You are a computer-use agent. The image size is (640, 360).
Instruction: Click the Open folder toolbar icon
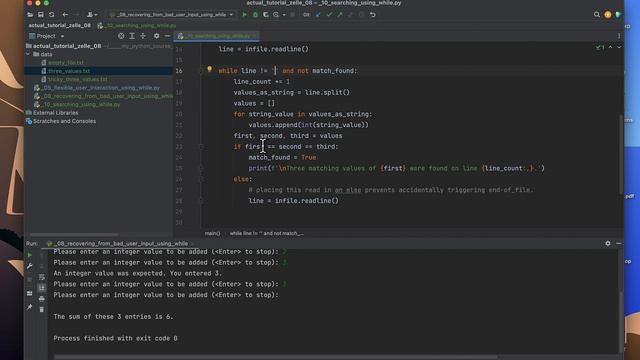[x=30, y=15]
